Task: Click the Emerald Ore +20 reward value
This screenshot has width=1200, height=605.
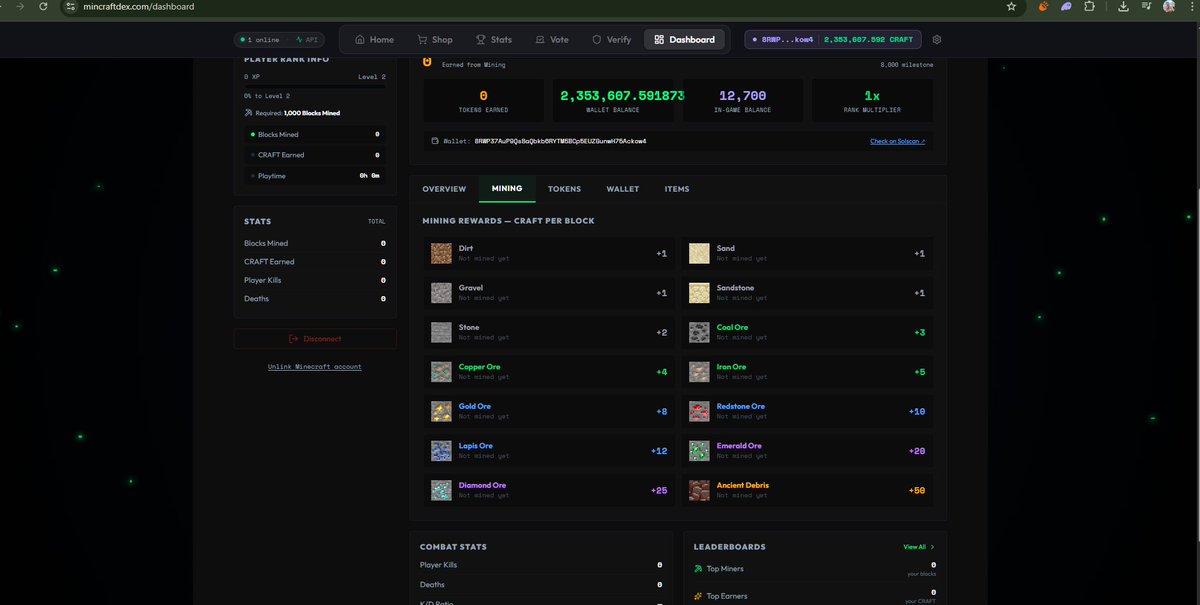Action: tap(916, 451)
